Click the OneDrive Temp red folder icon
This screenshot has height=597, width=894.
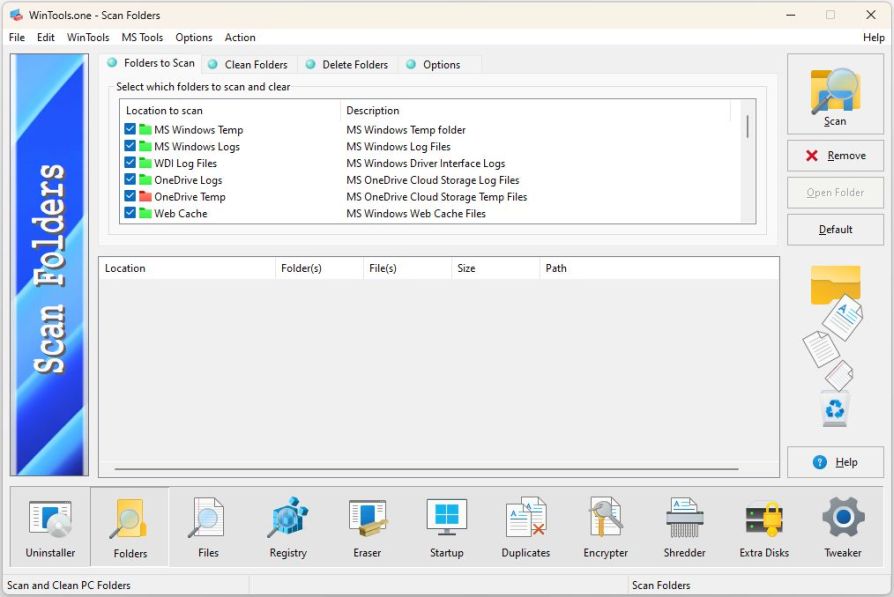[145, 197]
